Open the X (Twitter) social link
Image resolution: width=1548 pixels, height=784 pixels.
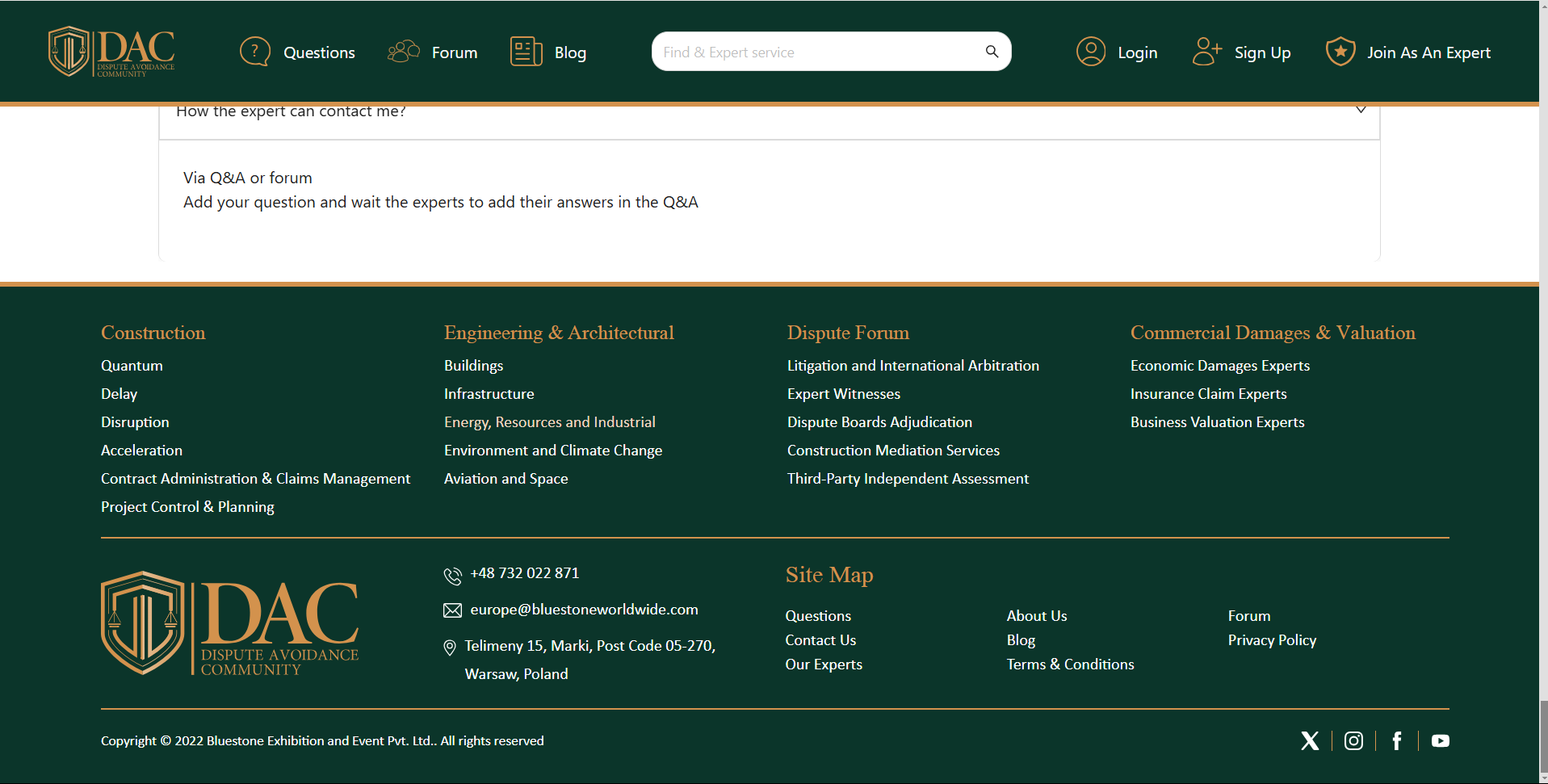1310,740
